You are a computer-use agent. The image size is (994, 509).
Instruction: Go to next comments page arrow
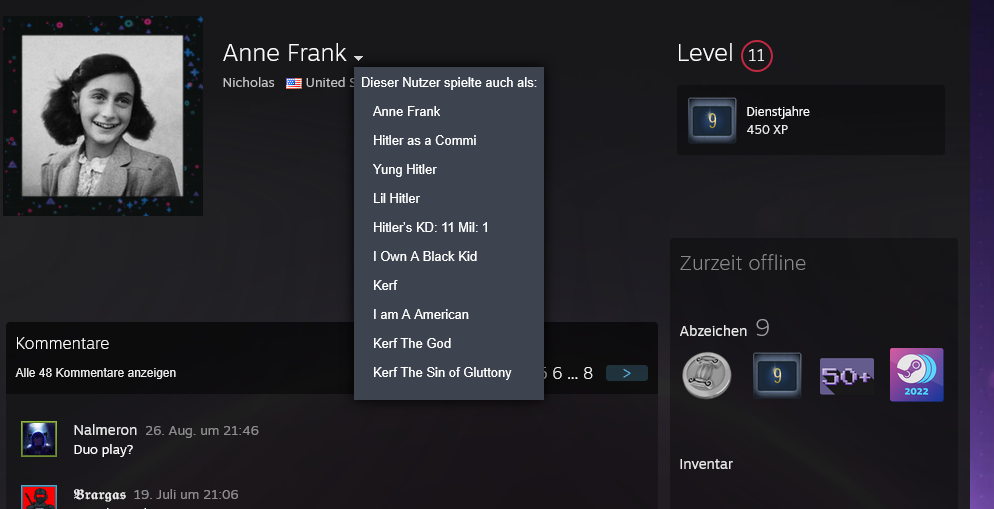pos(626,373)
